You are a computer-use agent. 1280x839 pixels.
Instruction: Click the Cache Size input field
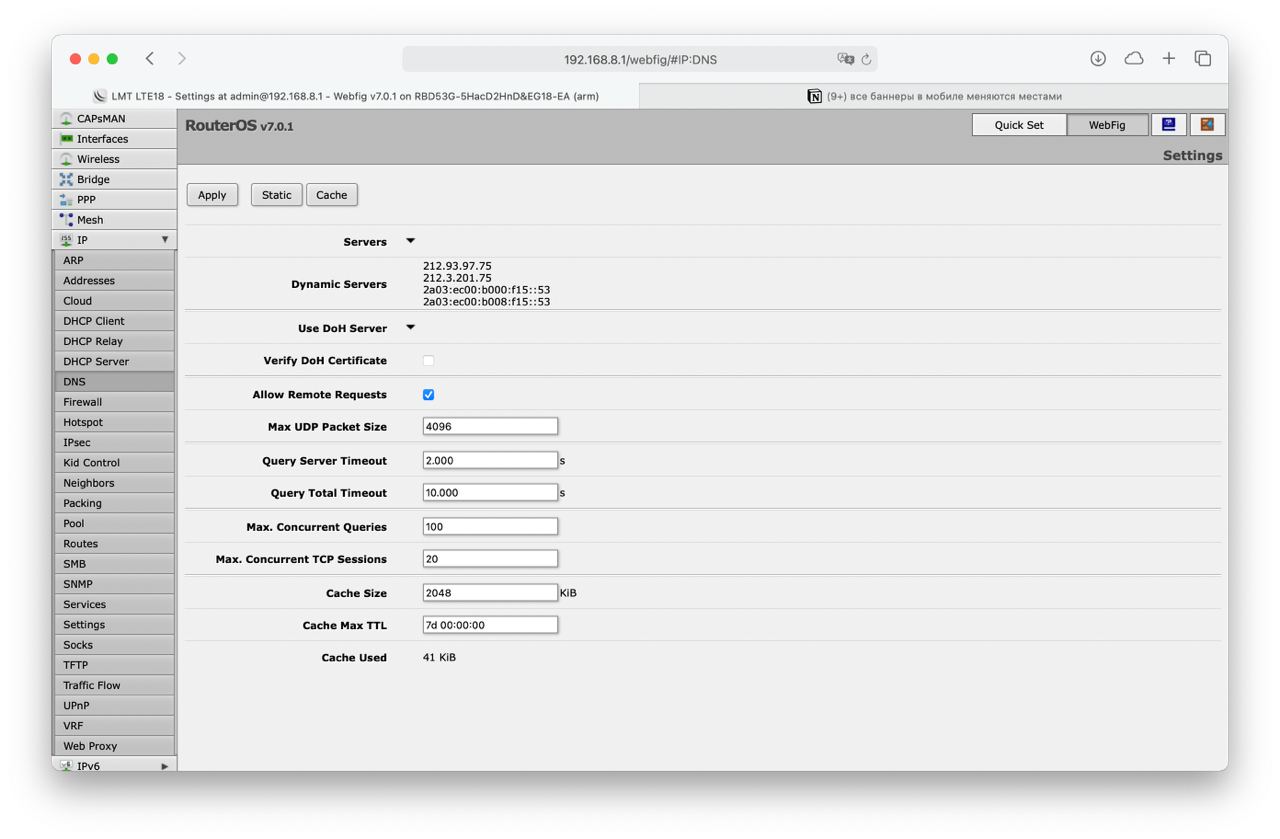490,593
